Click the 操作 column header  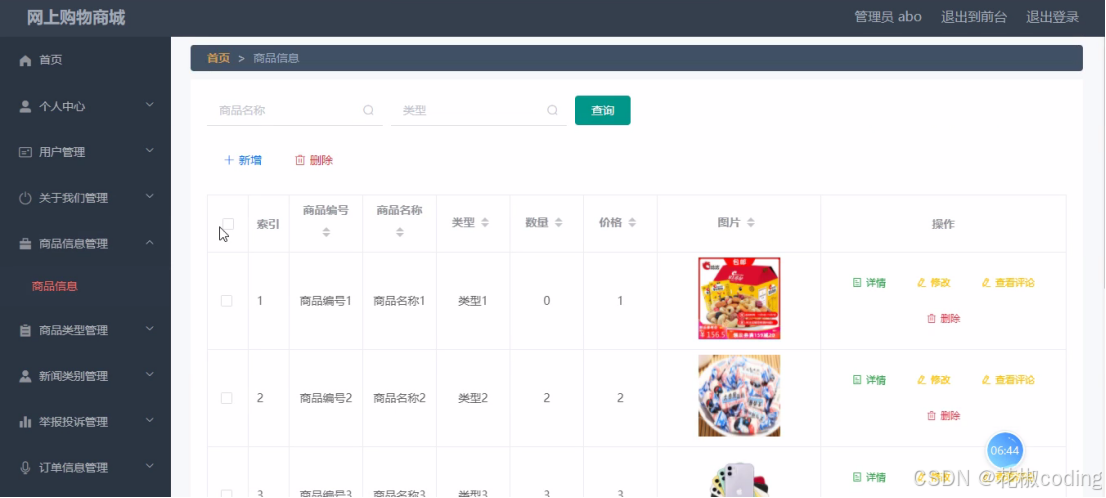[943, 224]
